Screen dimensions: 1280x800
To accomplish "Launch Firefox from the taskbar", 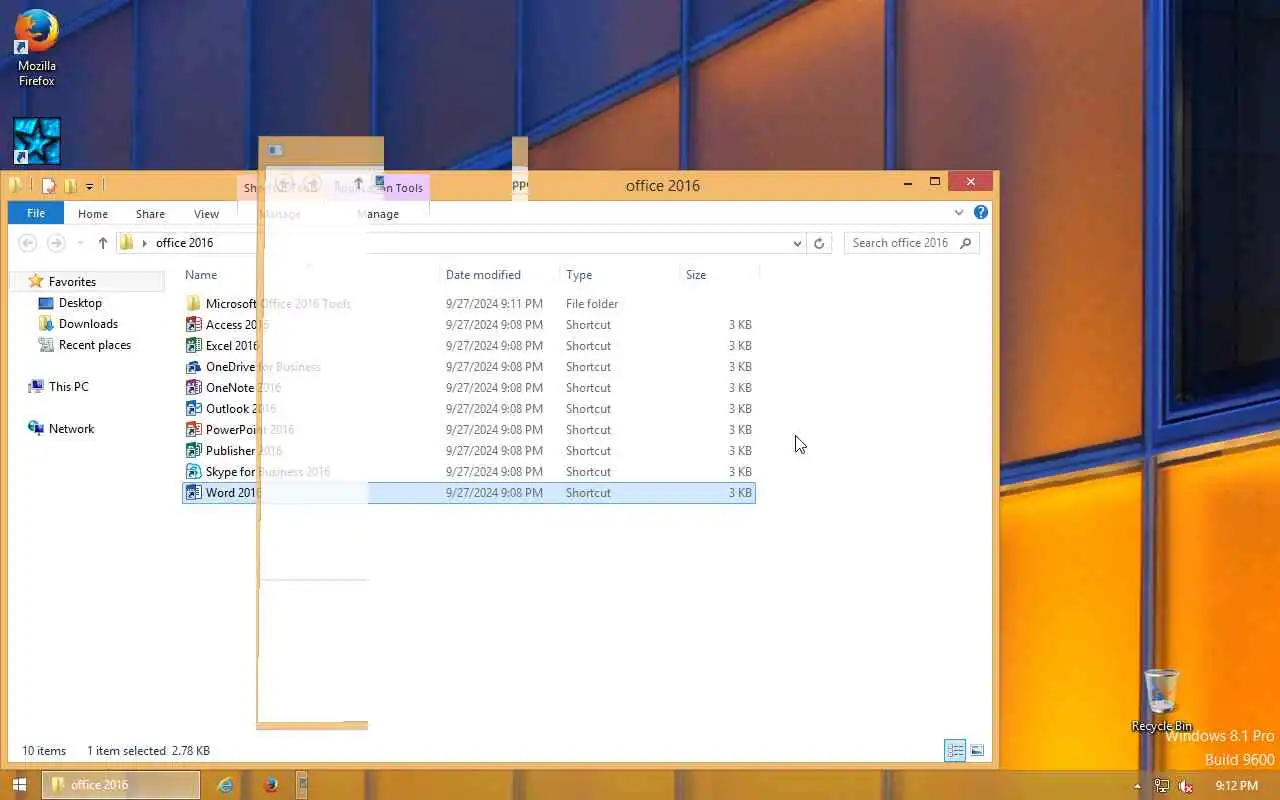I will (270, 785).
